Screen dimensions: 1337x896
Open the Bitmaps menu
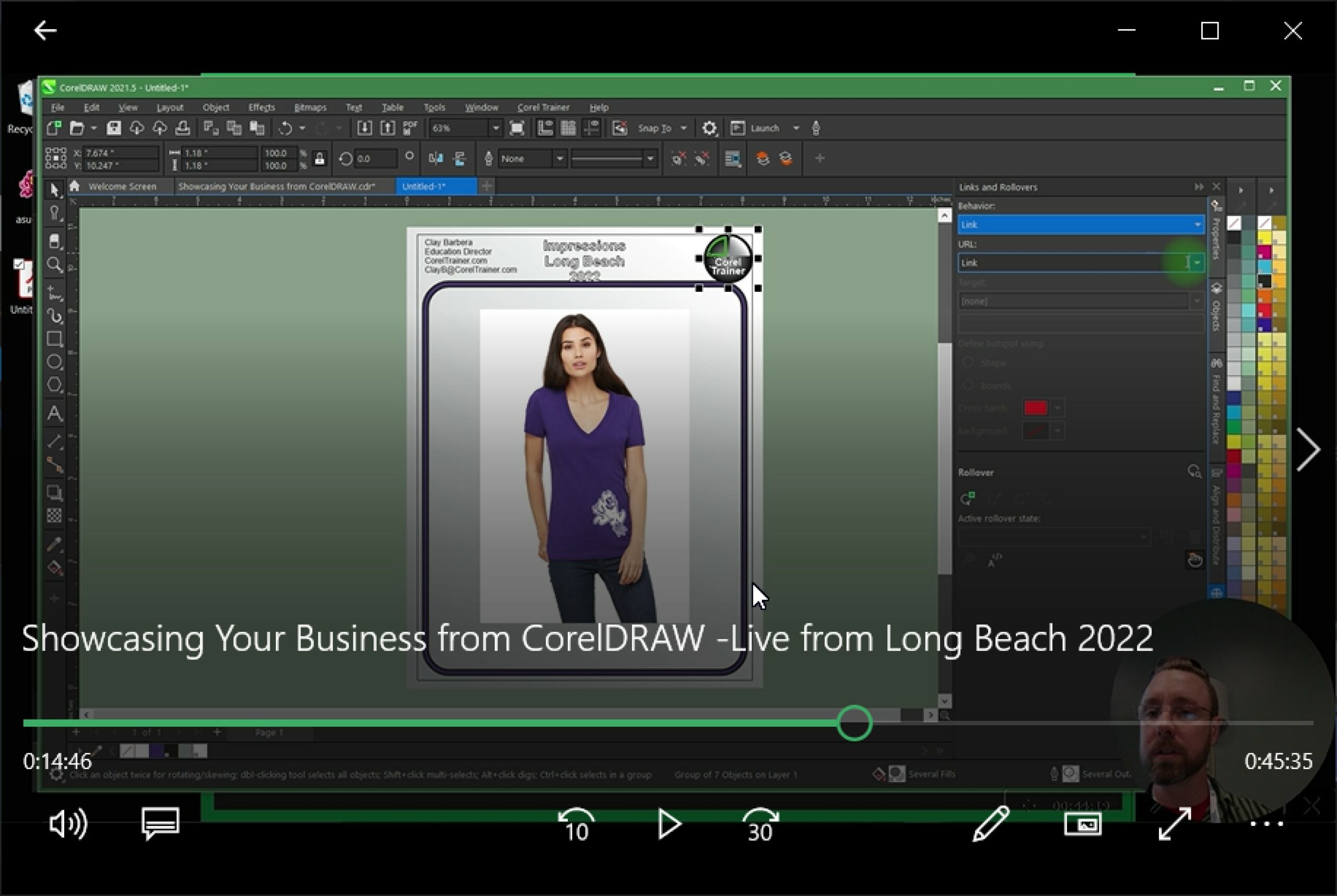coord(310,107)
